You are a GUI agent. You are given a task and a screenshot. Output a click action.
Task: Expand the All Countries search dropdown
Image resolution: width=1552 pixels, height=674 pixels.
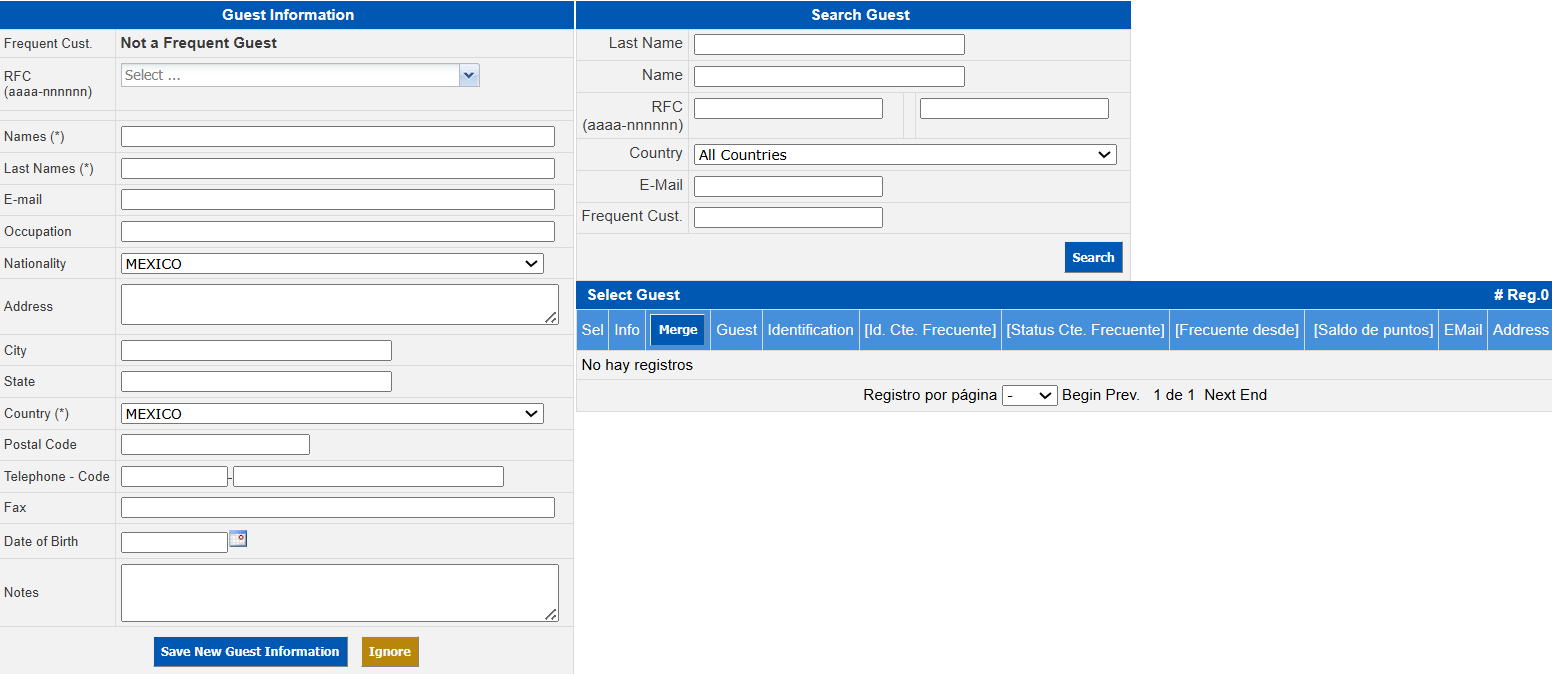coord(904,155)
